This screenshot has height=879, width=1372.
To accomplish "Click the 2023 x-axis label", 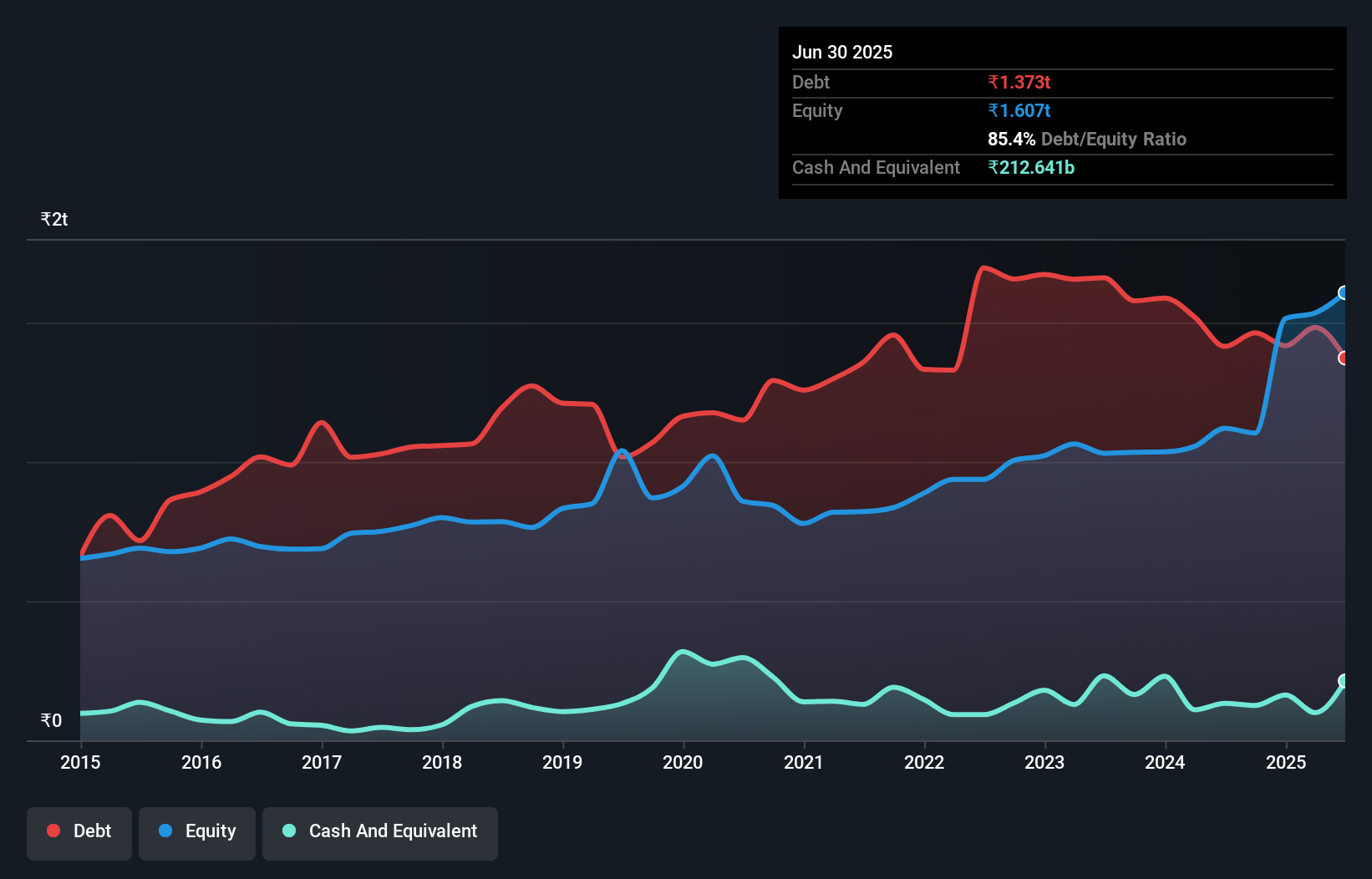I will point(1044,762).
